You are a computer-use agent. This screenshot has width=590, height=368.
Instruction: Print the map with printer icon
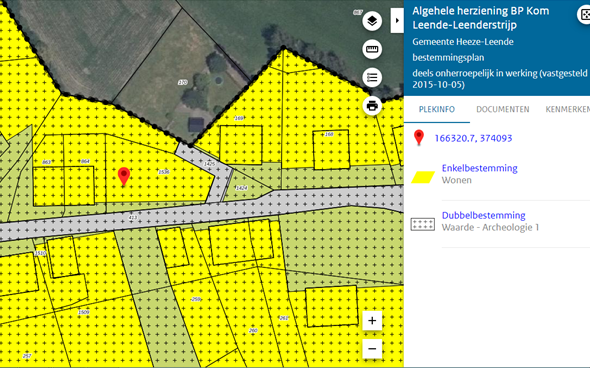(x=372, y=106)
